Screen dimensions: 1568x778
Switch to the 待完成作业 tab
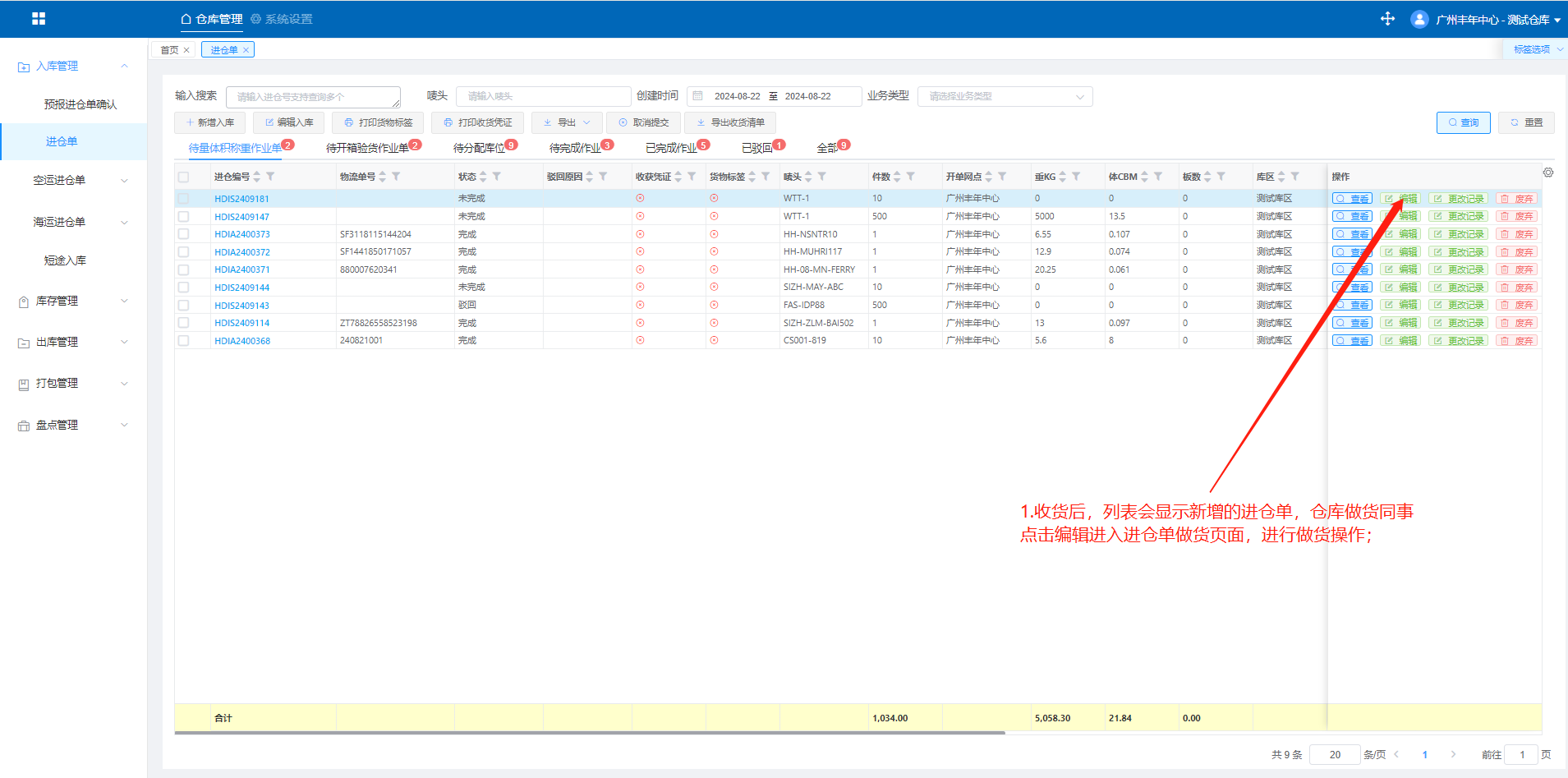(575, 148)
